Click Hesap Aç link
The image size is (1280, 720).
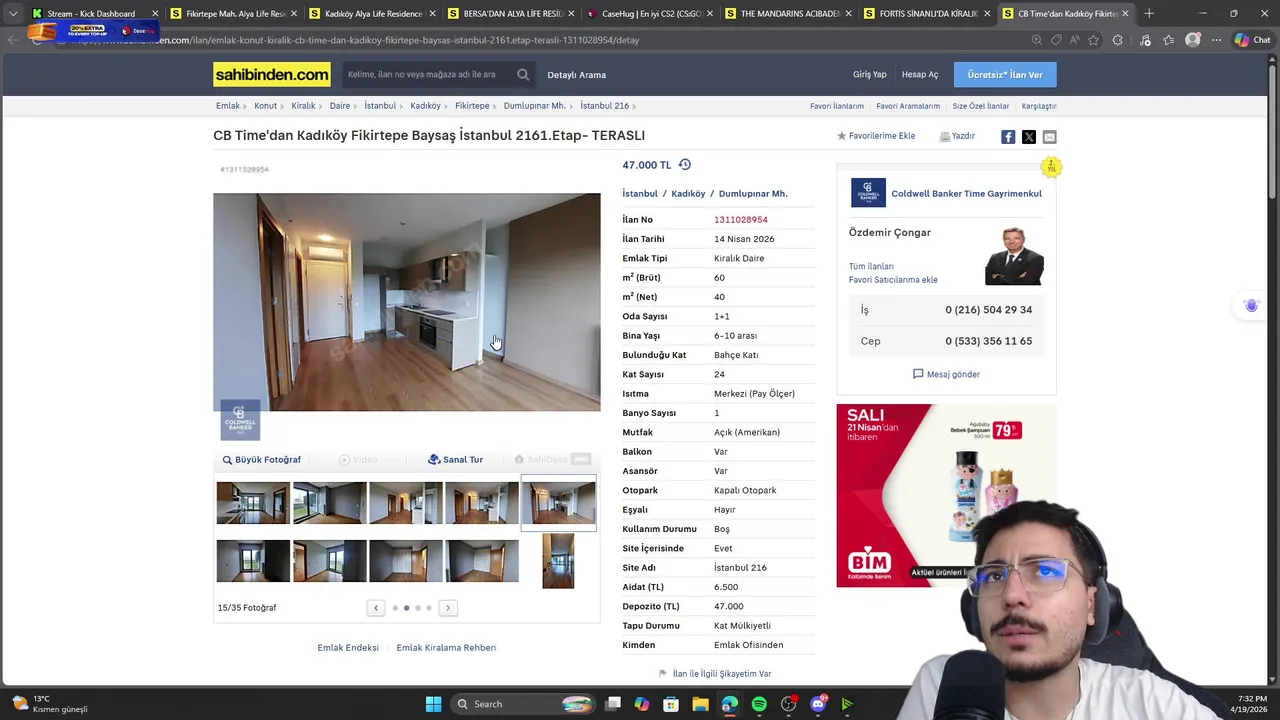pyautogui.click(x=920, y=75)
